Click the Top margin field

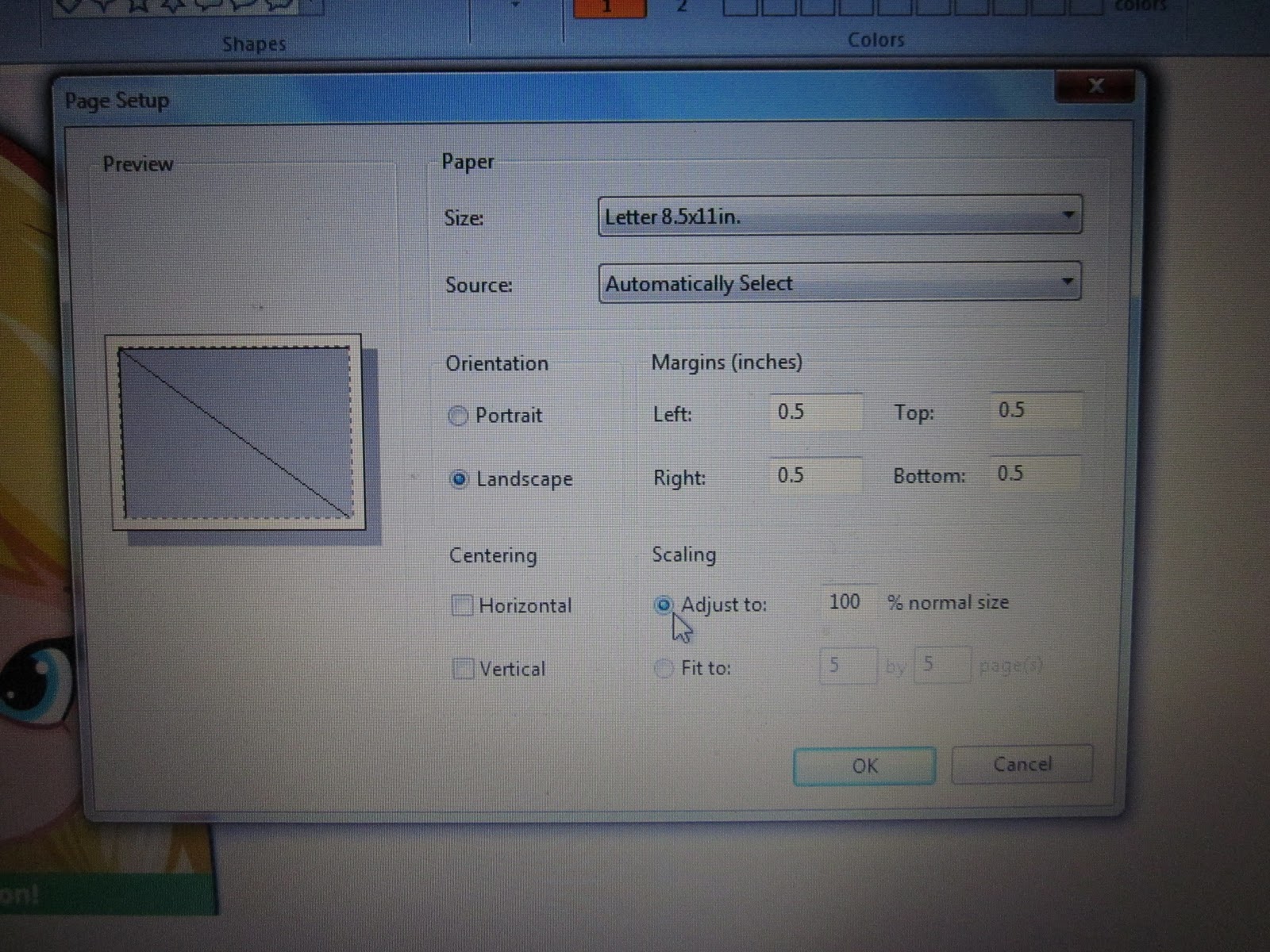tap(1037, 410)
